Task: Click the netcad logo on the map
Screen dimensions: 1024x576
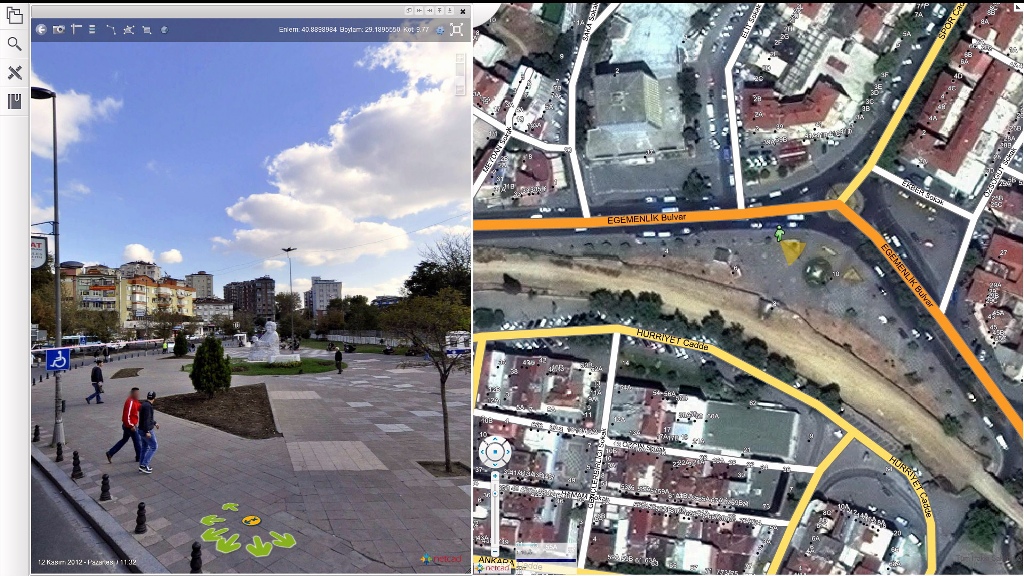Action: coord(492,566)
